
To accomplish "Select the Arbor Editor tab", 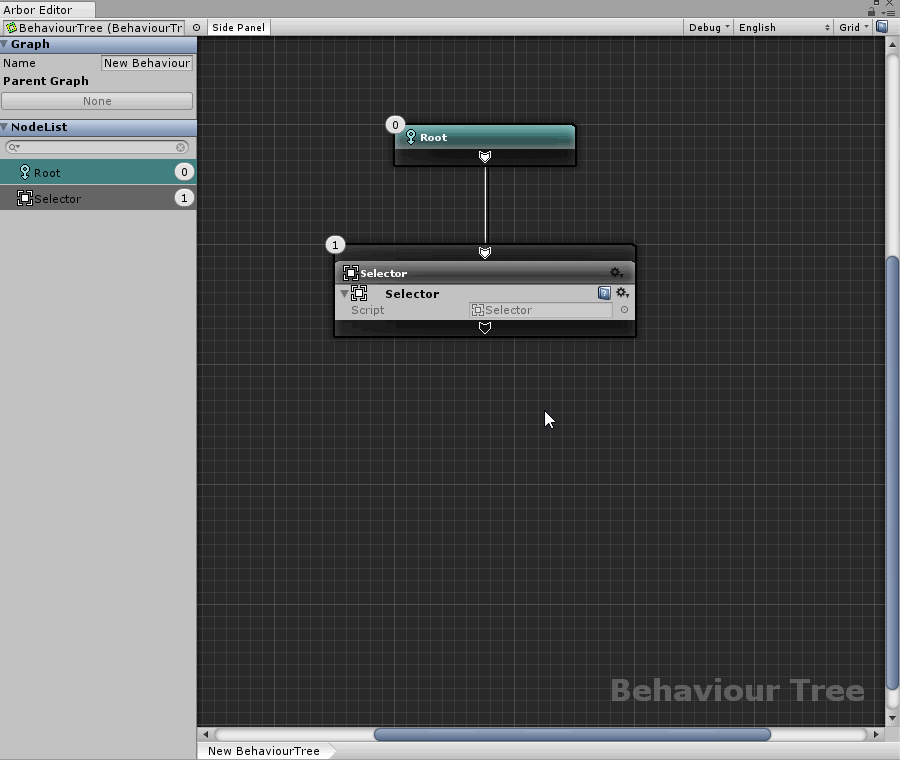I will pyautogui.click(x=38, y=10).
